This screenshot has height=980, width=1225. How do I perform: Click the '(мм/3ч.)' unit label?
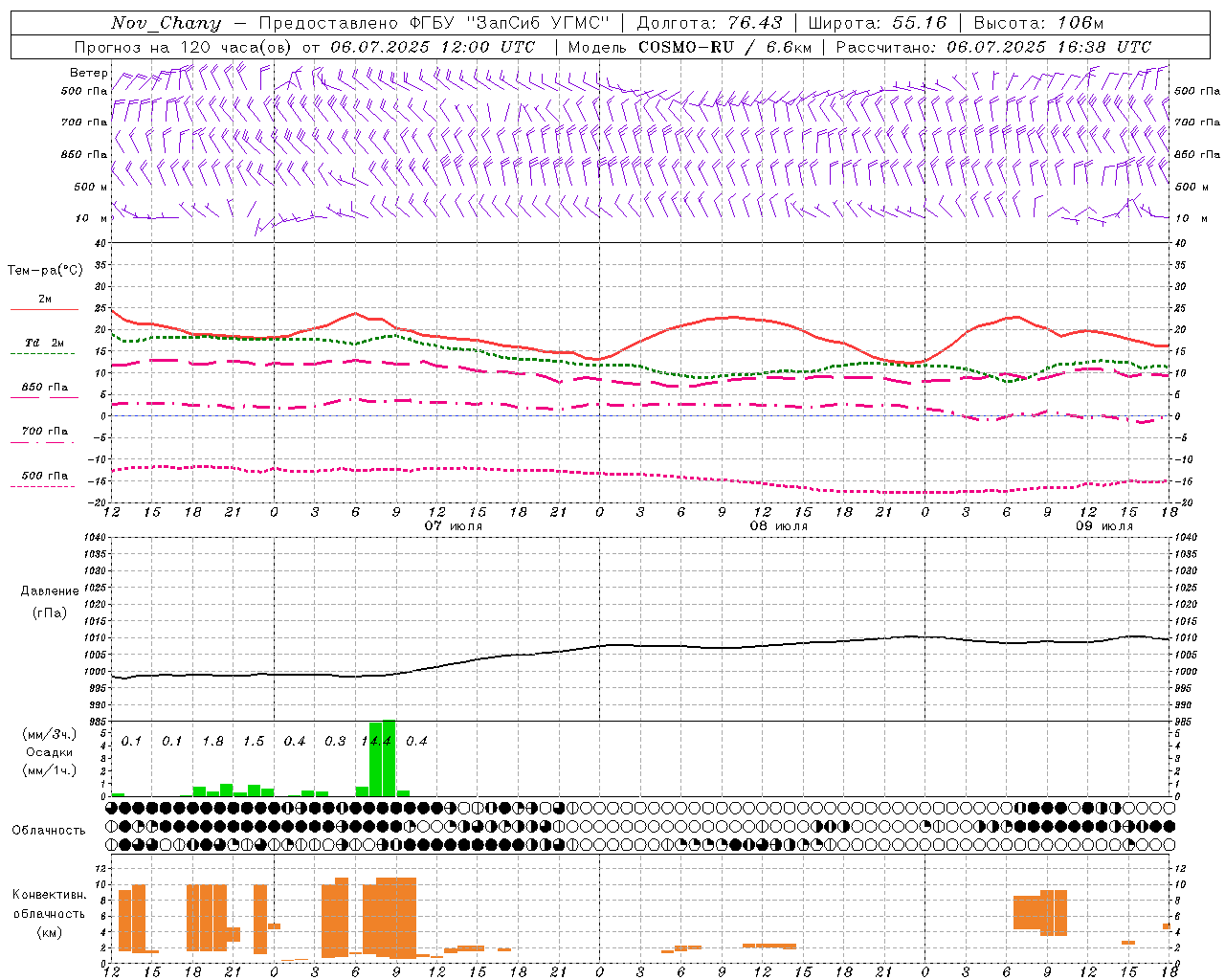click(x=50, y=735)
